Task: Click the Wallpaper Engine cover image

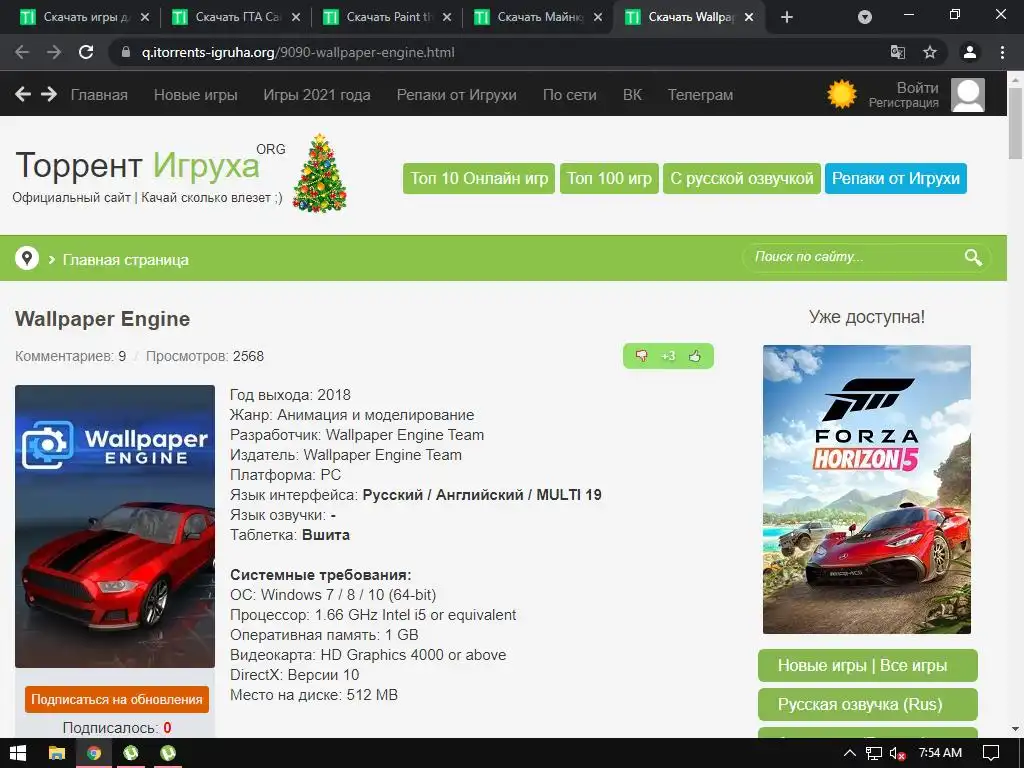Action: (115, 526)
